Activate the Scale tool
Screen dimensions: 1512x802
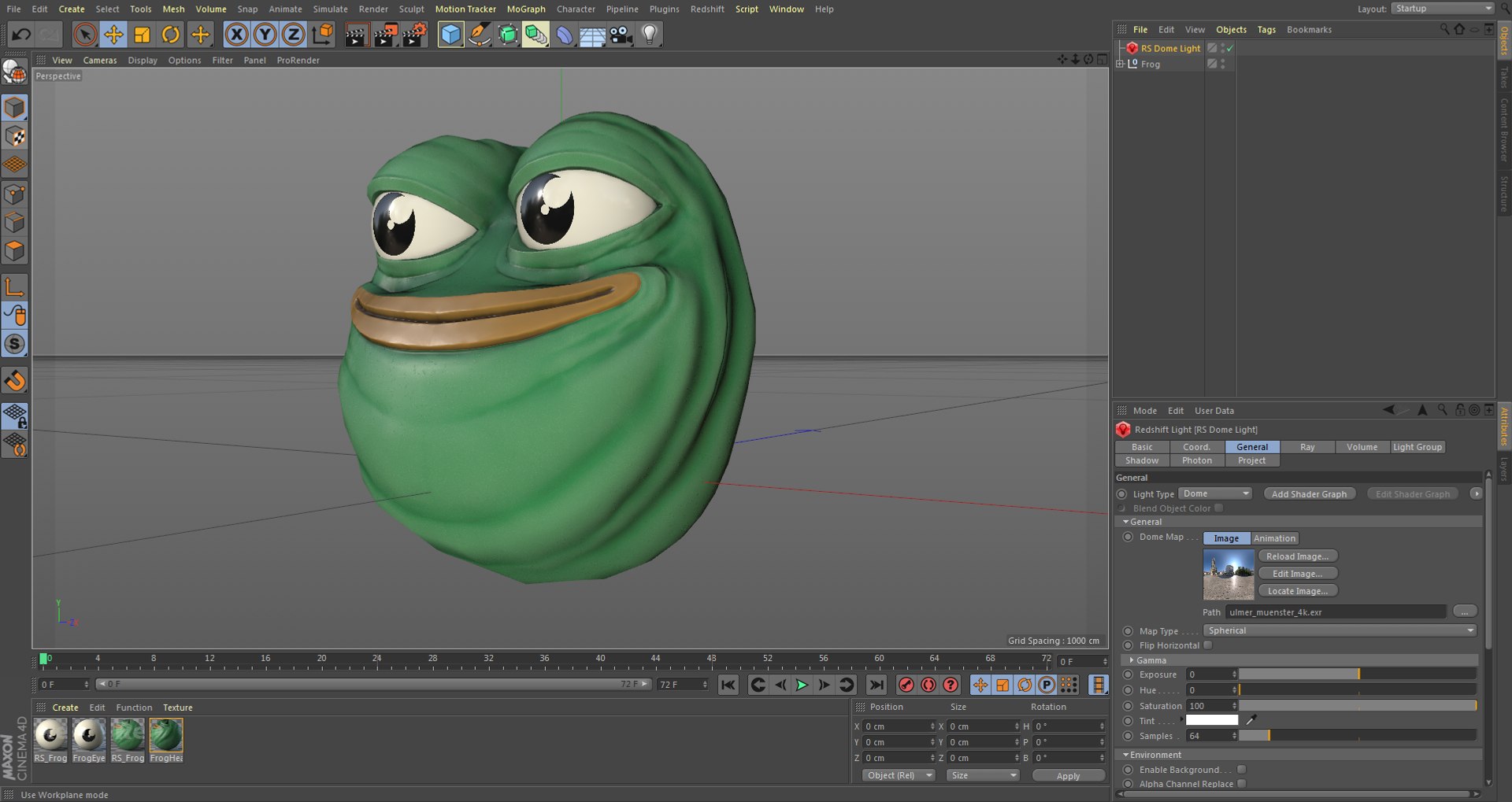[142, 35]
